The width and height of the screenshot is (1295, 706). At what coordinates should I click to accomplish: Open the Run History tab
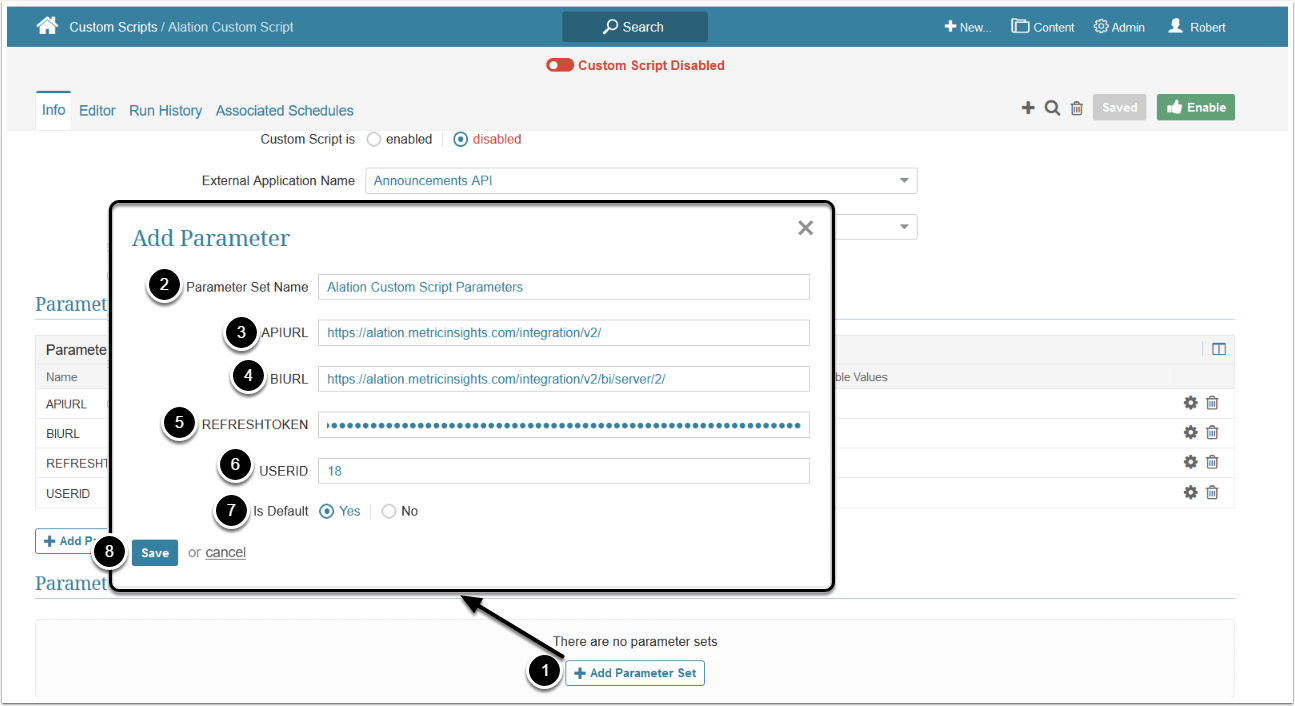(x=166, y=111)
